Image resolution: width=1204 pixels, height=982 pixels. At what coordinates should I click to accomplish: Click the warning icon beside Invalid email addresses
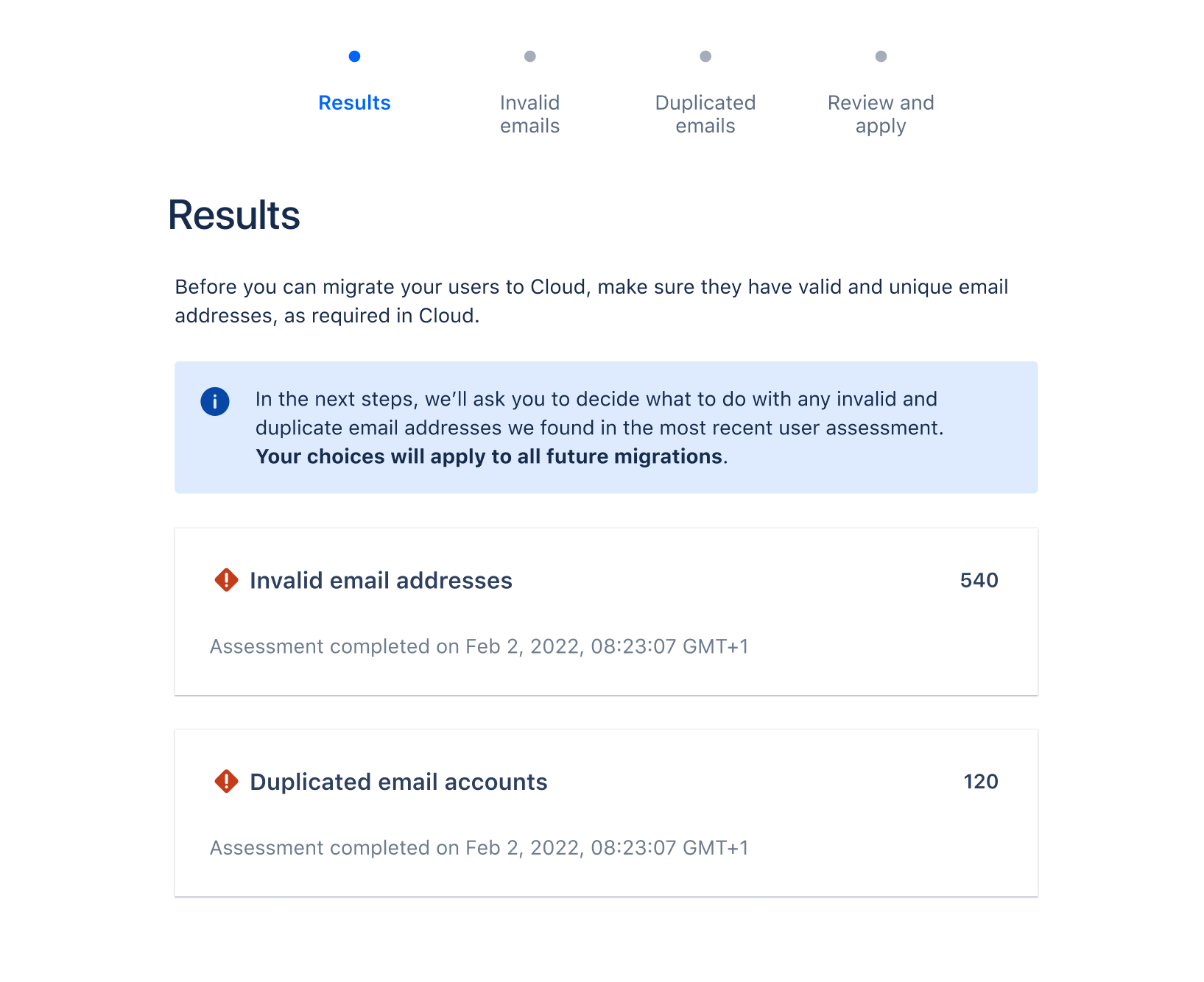(x=226, y=580)
